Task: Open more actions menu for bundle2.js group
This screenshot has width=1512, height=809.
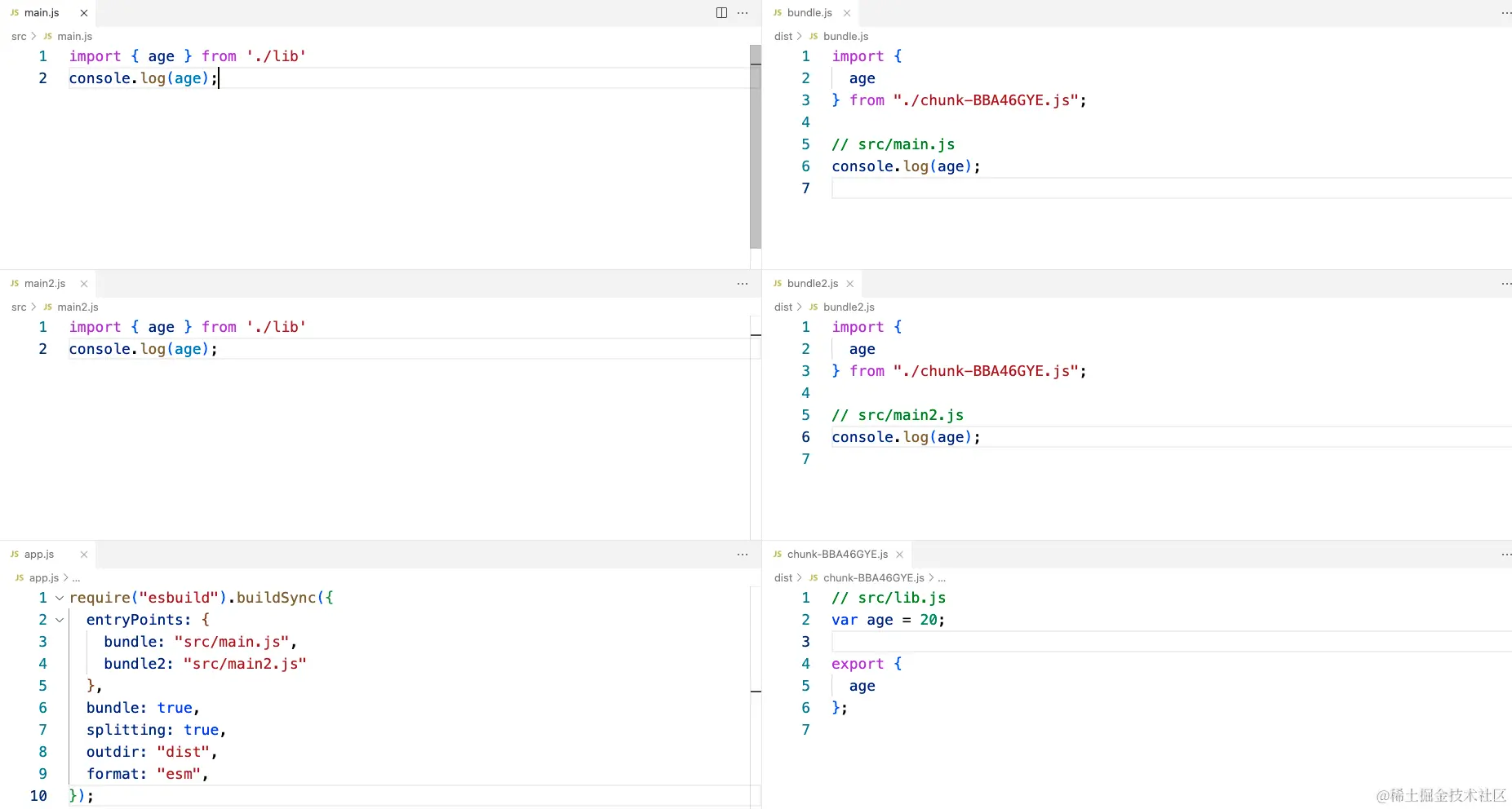Action: tap(1506, 284)
